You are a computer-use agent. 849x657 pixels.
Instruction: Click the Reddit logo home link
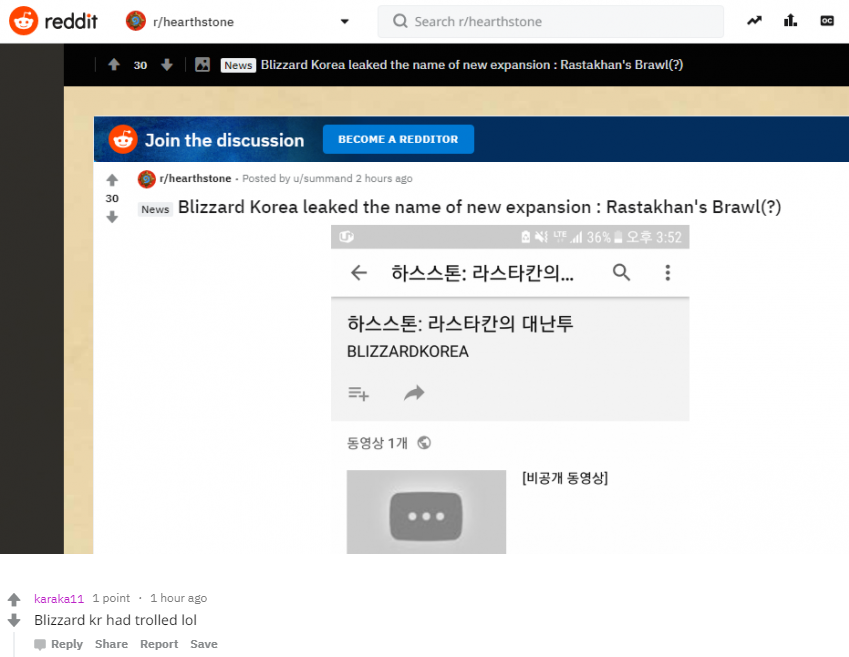pyautogui.click(x=54, y=21)
